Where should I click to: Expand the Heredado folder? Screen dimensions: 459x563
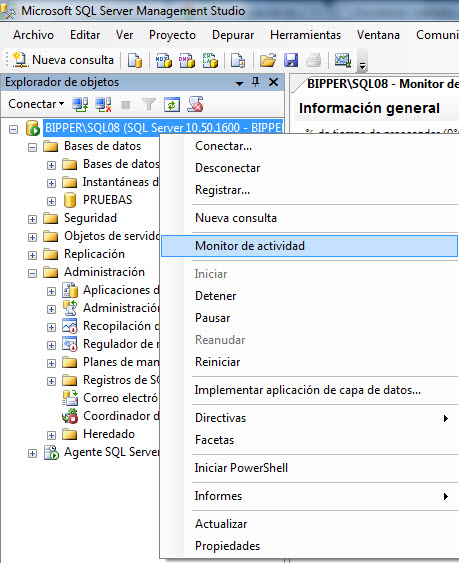click(51, 435)
